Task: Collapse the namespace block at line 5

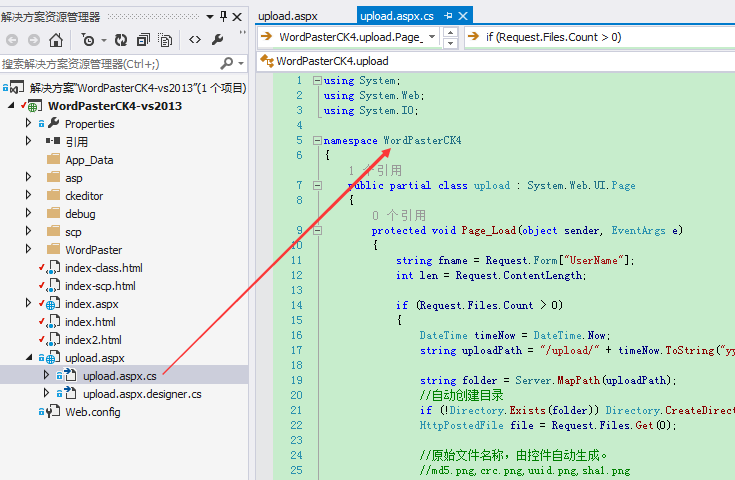Action: coord(317,141)
